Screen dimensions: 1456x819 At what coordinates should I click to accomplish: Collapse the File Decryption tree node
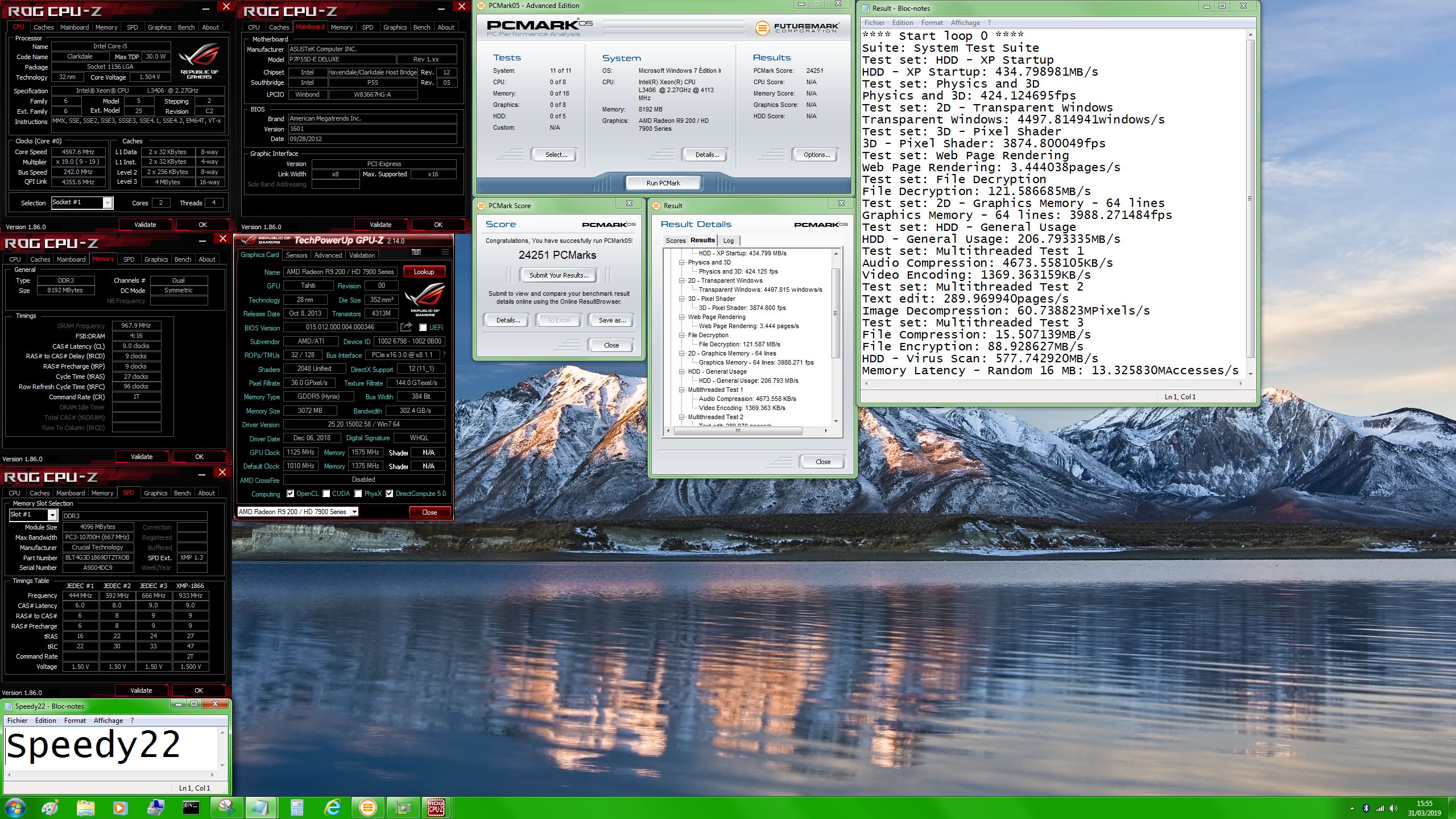681,335
